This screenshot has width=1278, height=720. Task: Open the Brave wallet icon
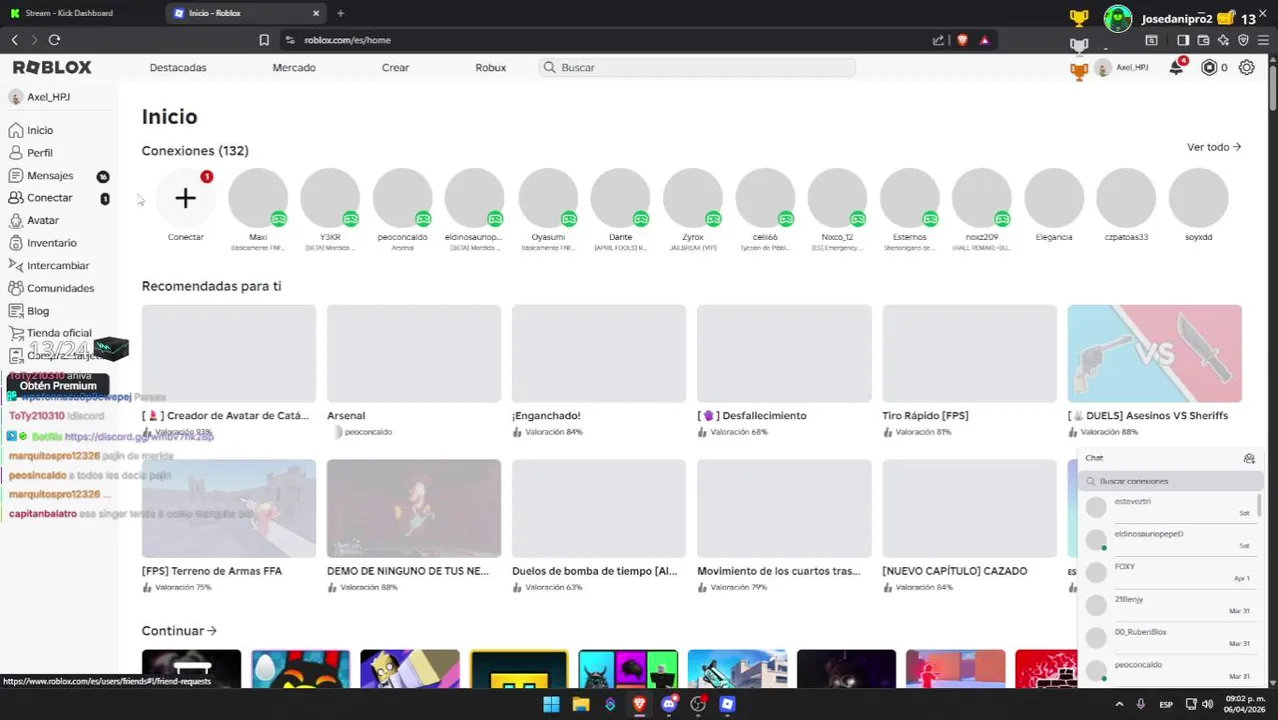(x=1203, y=40)
